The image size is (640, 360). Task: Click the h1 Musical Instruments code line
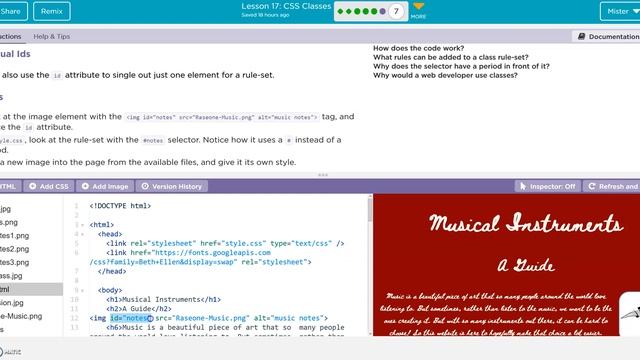click(x=163, y=300)
